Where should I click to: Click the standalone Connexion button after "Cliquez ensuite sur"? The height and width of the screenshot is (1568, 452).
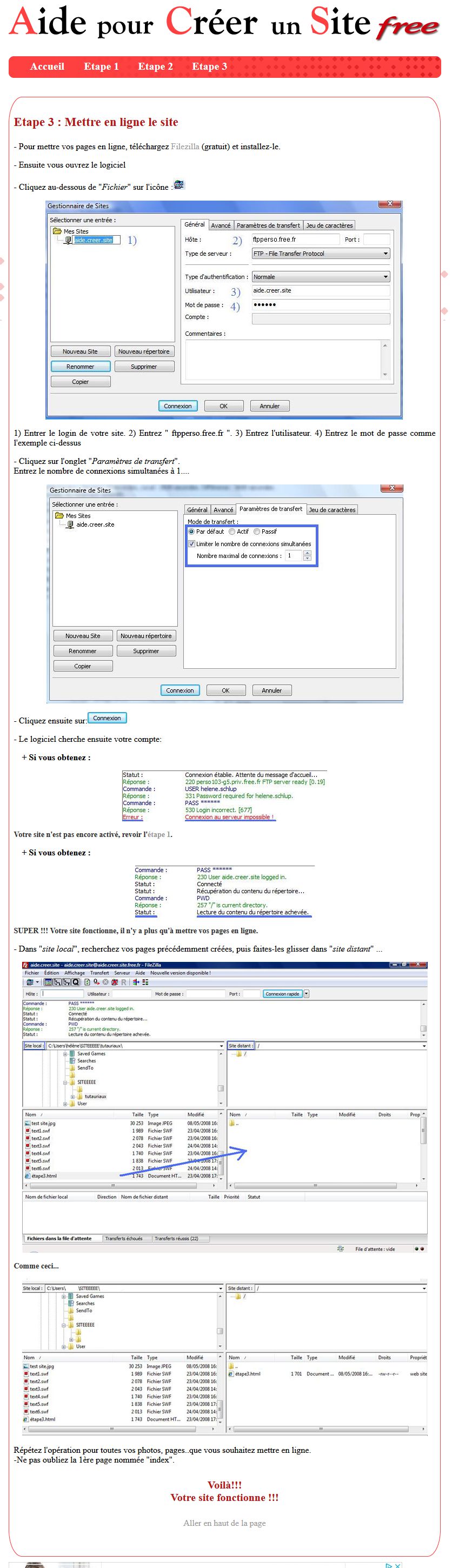[x=107, y=718]
